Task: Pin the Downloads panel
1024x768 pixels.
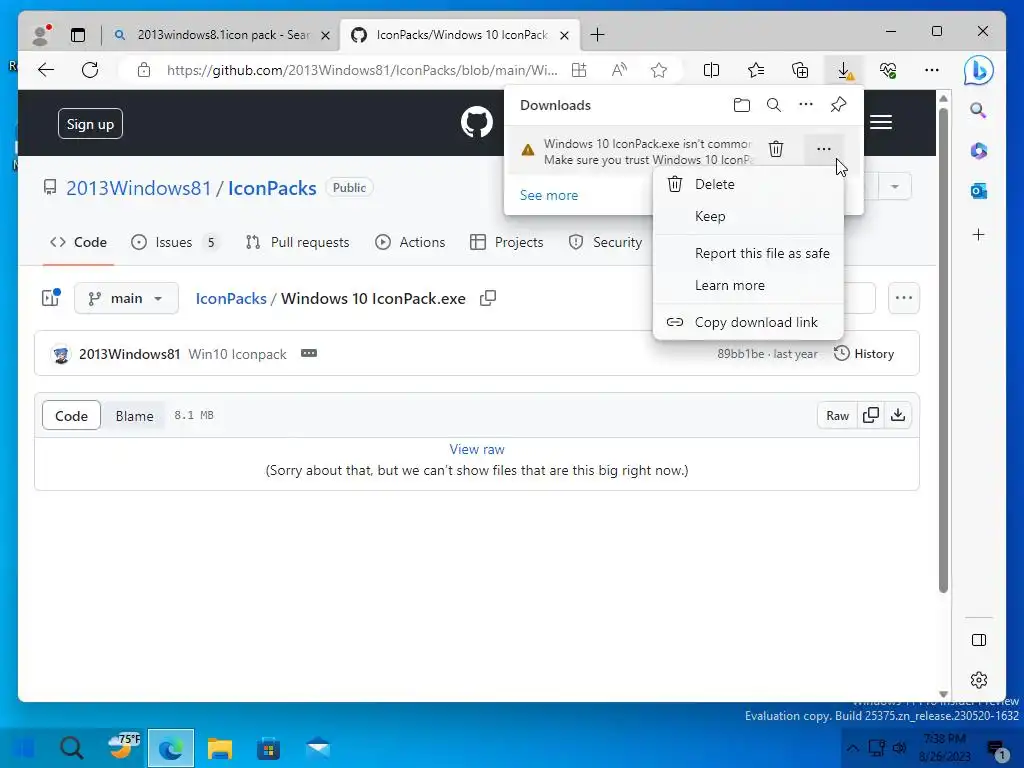Action: [x=839, y=104]
